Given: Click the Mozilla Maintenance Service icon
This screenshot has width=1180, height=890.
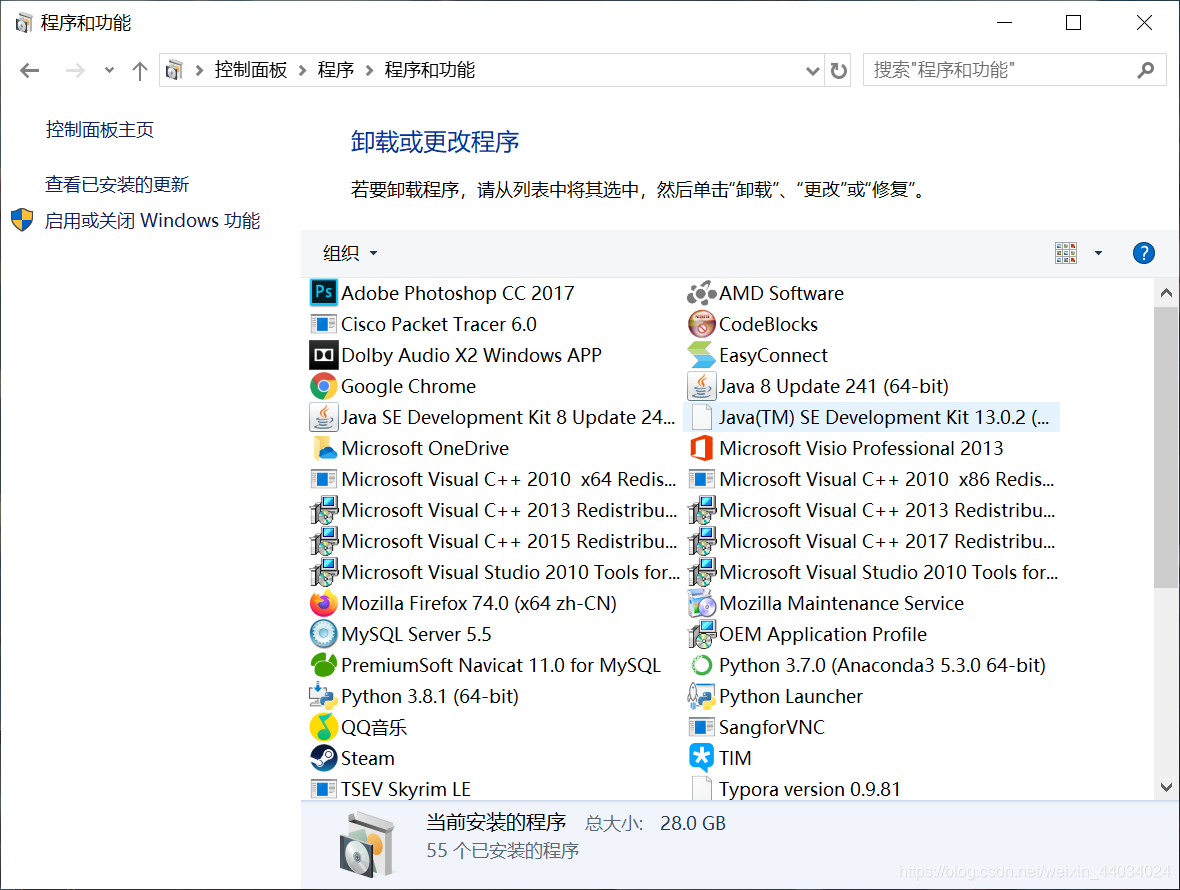Looking at the screenshot, I should point(701,603).
